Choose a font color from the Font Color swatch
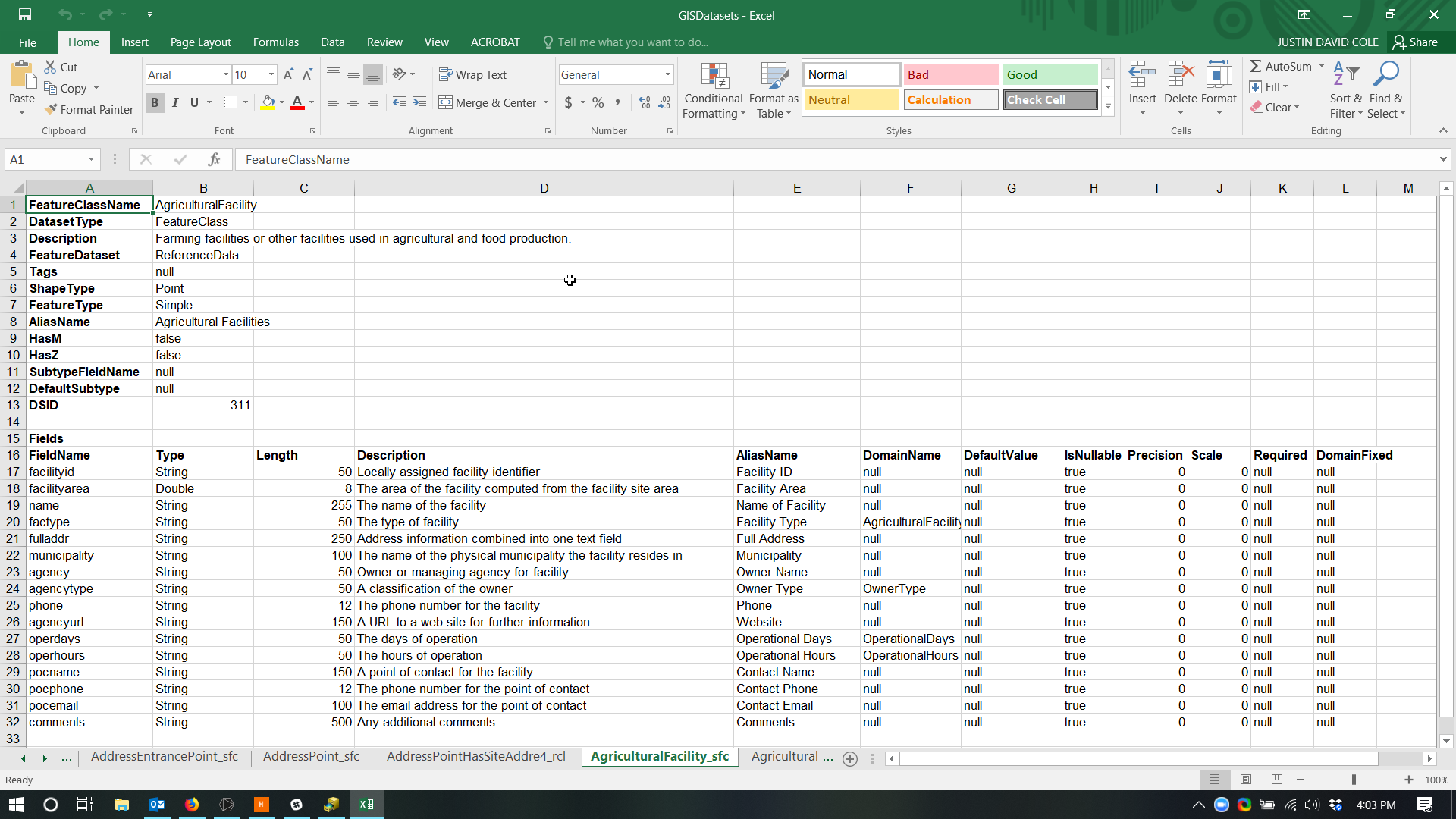1456x819 pixels. pos(297,102)
